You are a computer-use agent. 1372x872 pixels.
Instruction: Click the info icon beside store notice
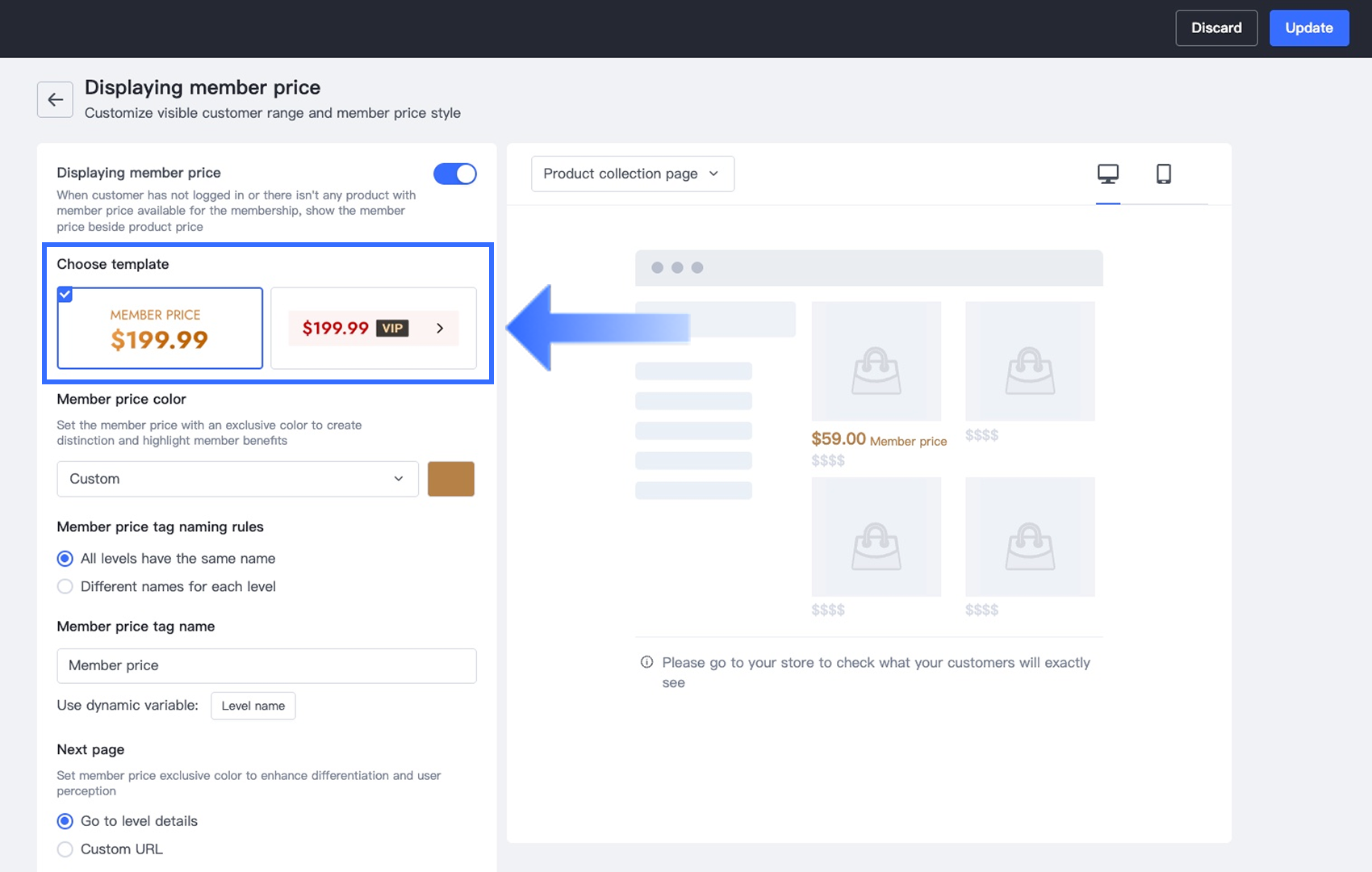pos(646,662)
